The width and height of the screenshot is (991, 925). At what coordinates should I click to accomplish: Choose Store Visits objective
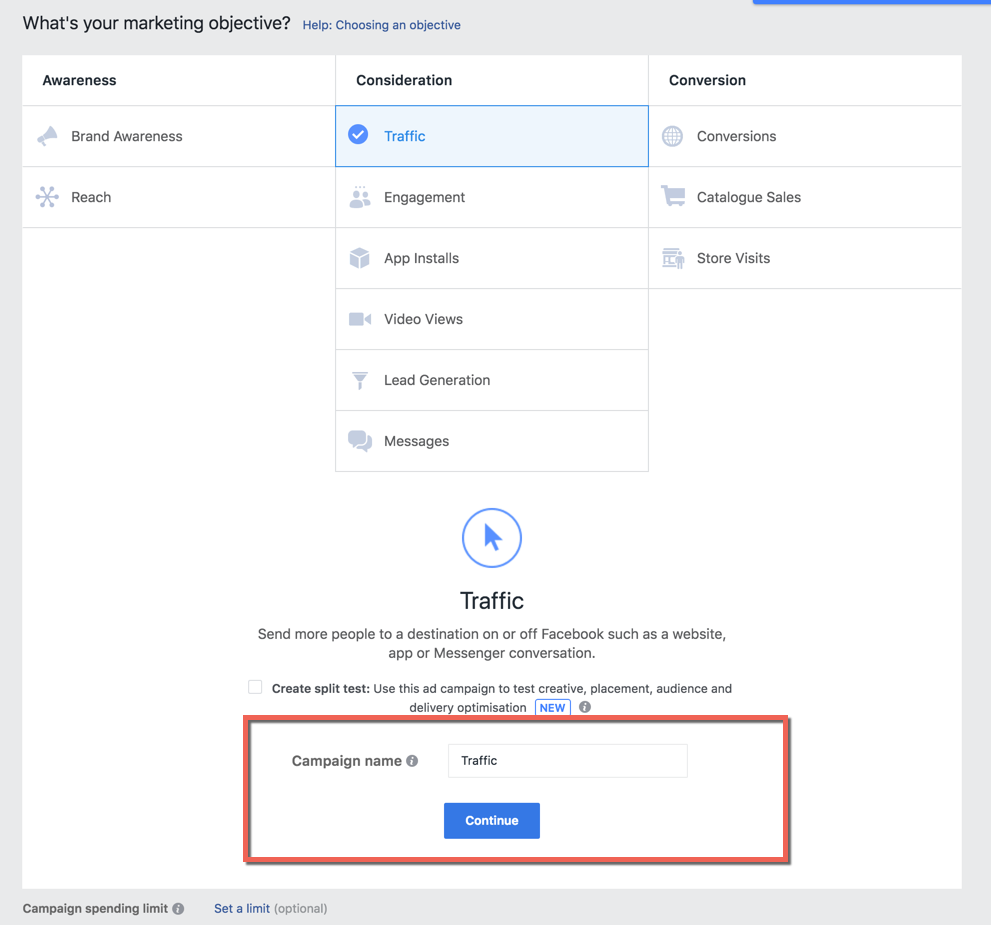[805, 258]
